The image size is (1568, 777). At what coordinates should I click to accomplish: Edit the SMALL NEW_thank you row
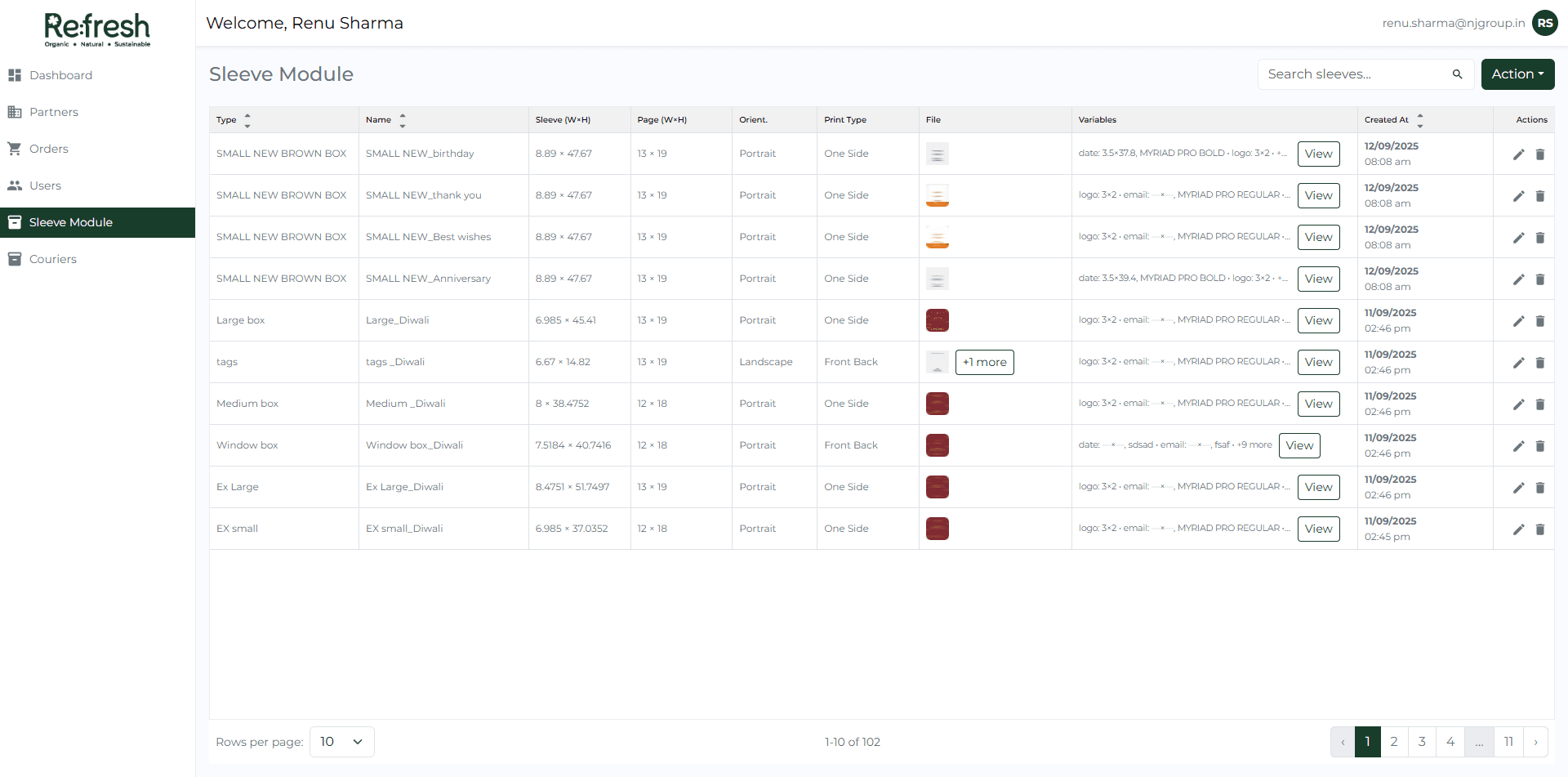coord(1518,196)
